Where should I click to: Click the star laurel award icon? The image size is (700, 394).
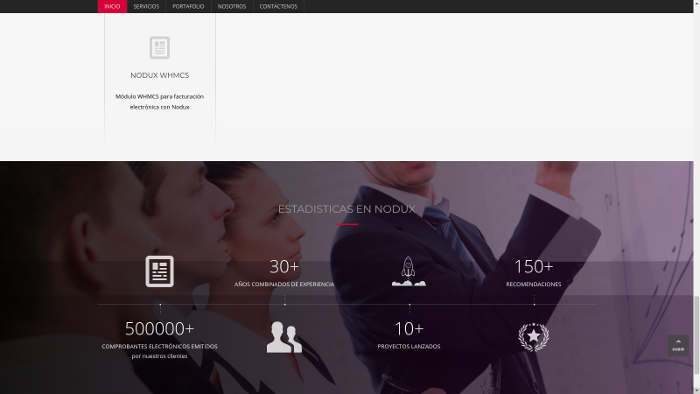(x=533, y=337)
